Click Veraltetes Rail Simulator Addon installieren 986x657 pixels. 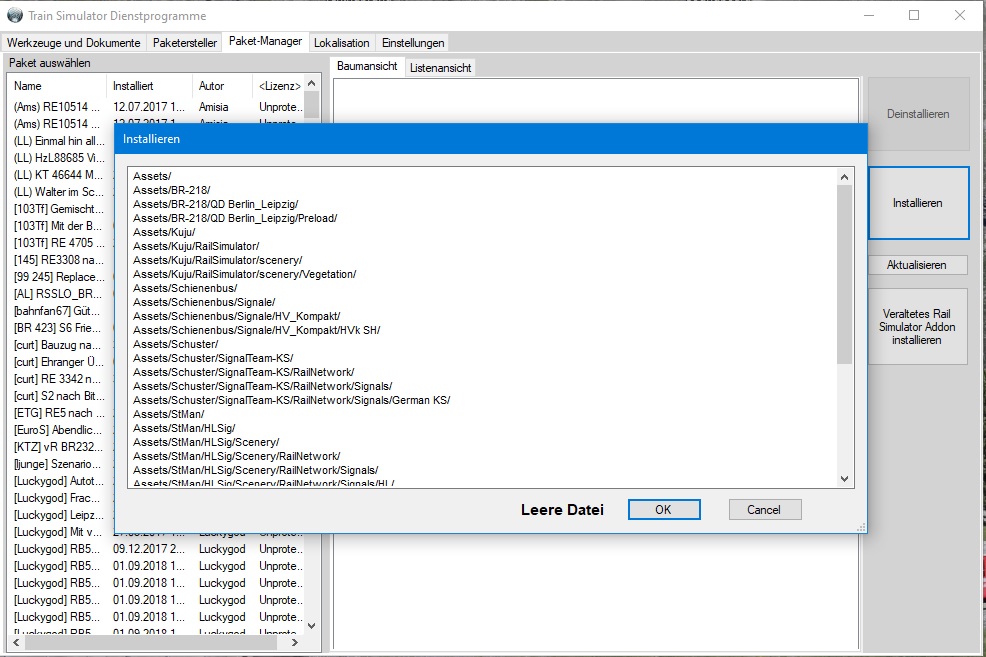point(918,327)
